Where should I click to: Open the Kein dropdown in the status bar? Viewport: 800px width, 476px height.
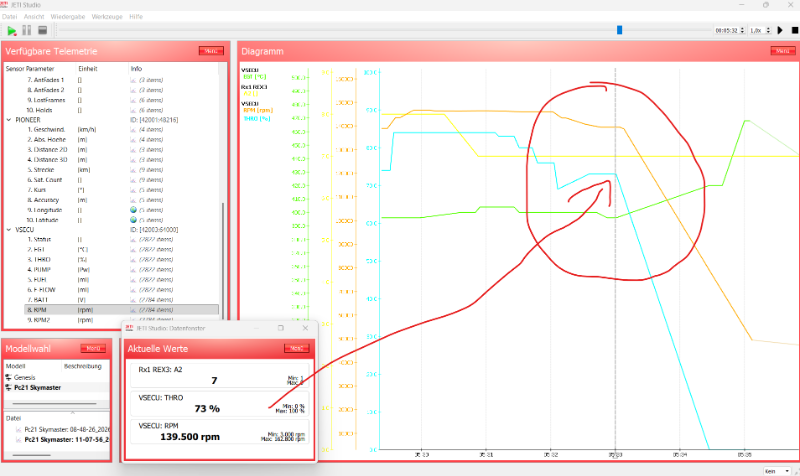[x=778, y=471]
